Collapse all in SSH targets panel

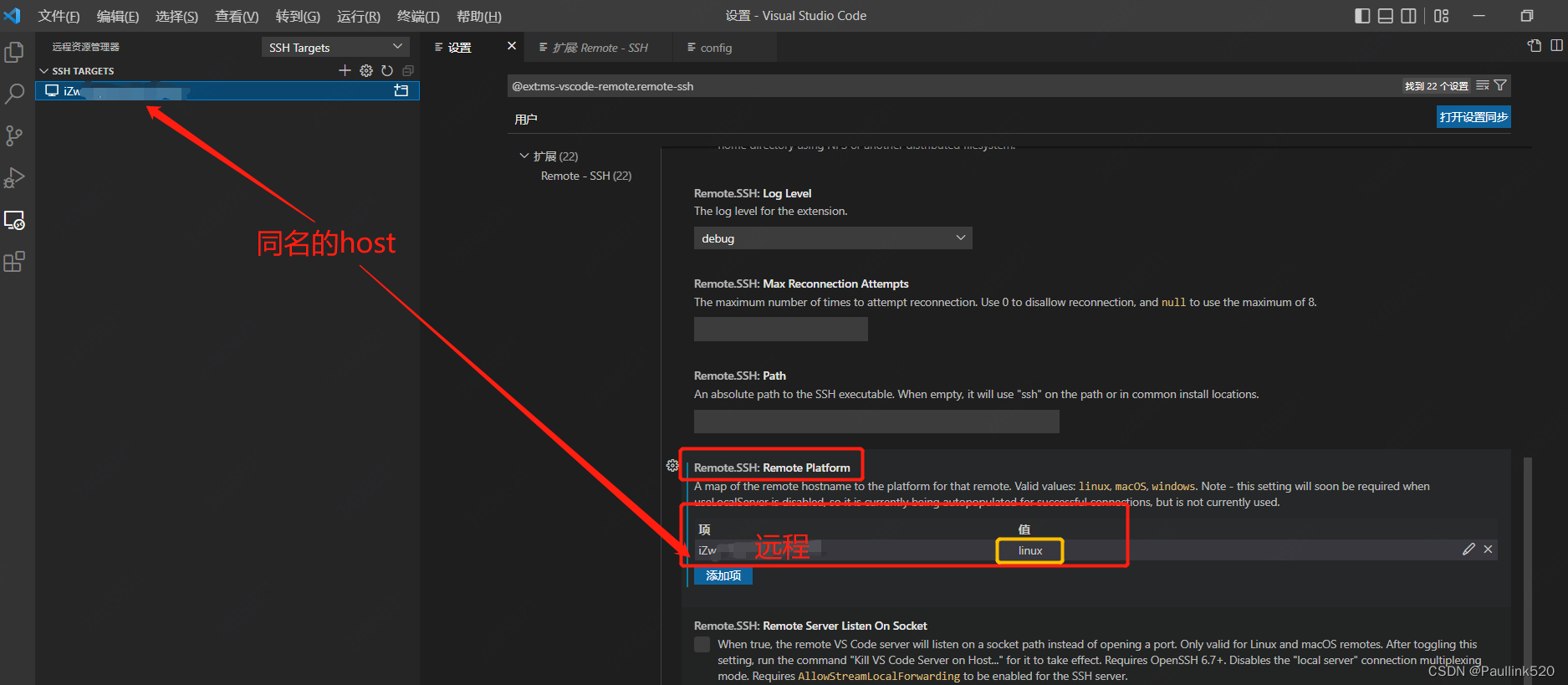coord(408,70)
